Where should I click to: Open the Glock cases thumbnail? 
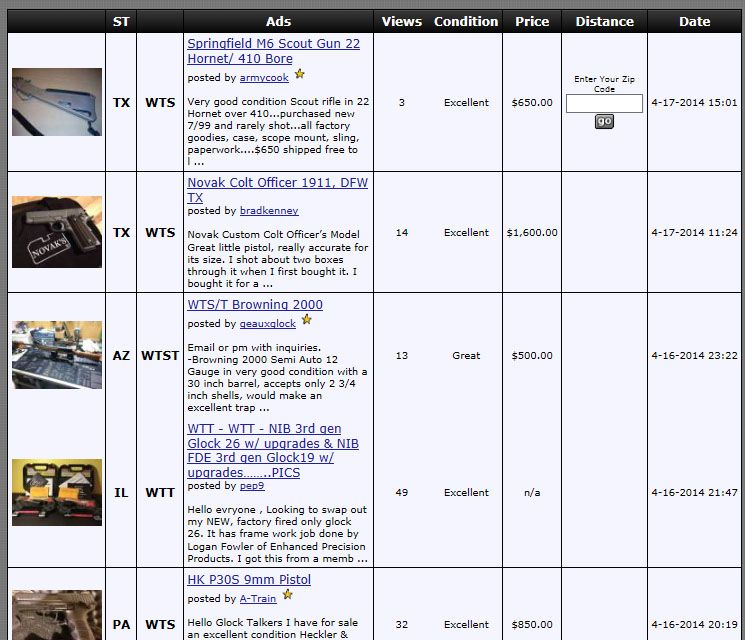(x=57, y=492)
